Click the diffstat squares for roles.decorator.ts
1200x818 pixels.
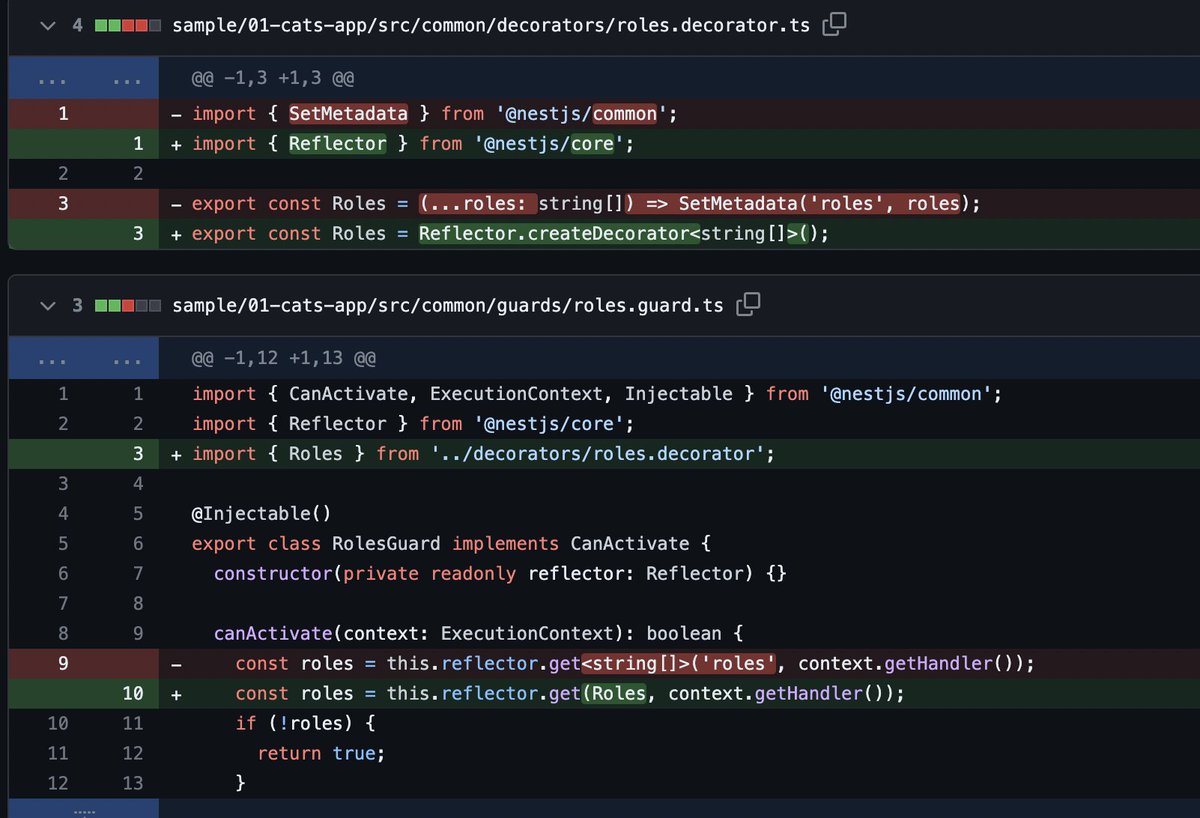[x=127, y=25]
